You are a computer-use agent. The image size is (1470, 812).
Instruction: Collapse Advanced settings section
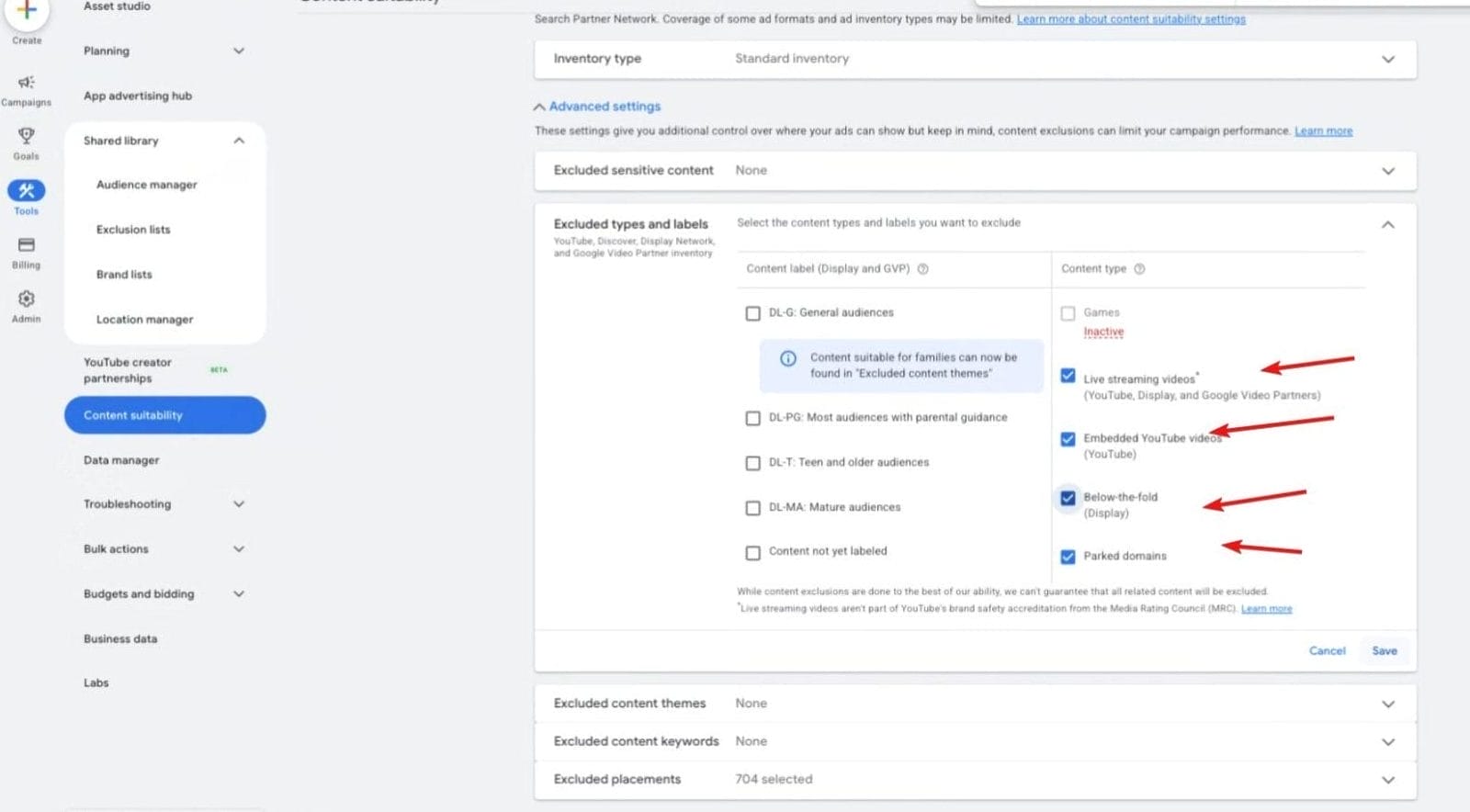coord(598,107)
